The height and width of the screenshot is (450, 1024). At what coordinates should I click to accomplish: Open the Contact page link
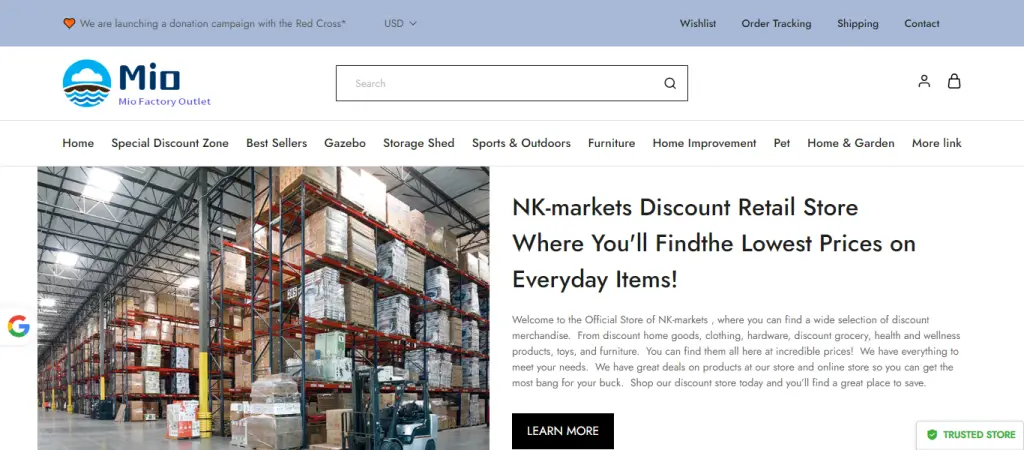click(921, 24)
